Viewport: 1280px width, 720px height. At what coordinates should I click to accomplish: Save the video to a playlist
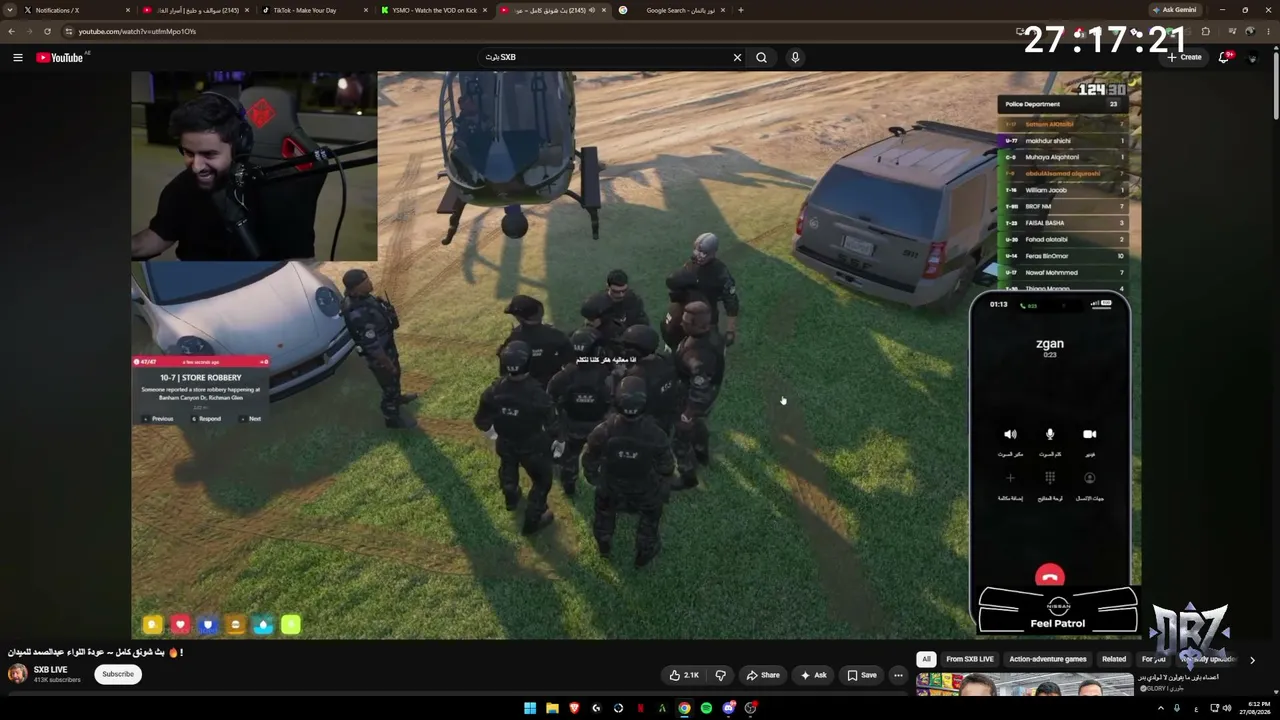click(862, 675)
